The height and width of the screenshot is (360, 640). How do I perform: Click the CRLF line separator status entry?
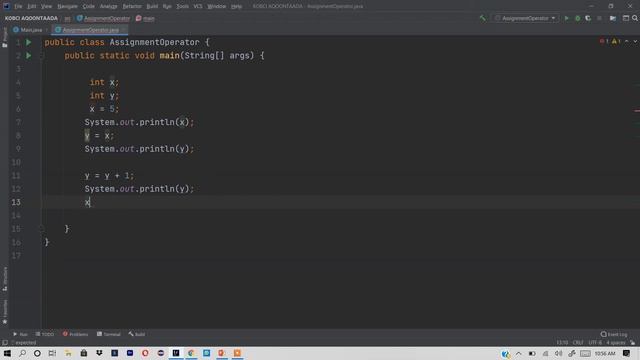[578, 343]
